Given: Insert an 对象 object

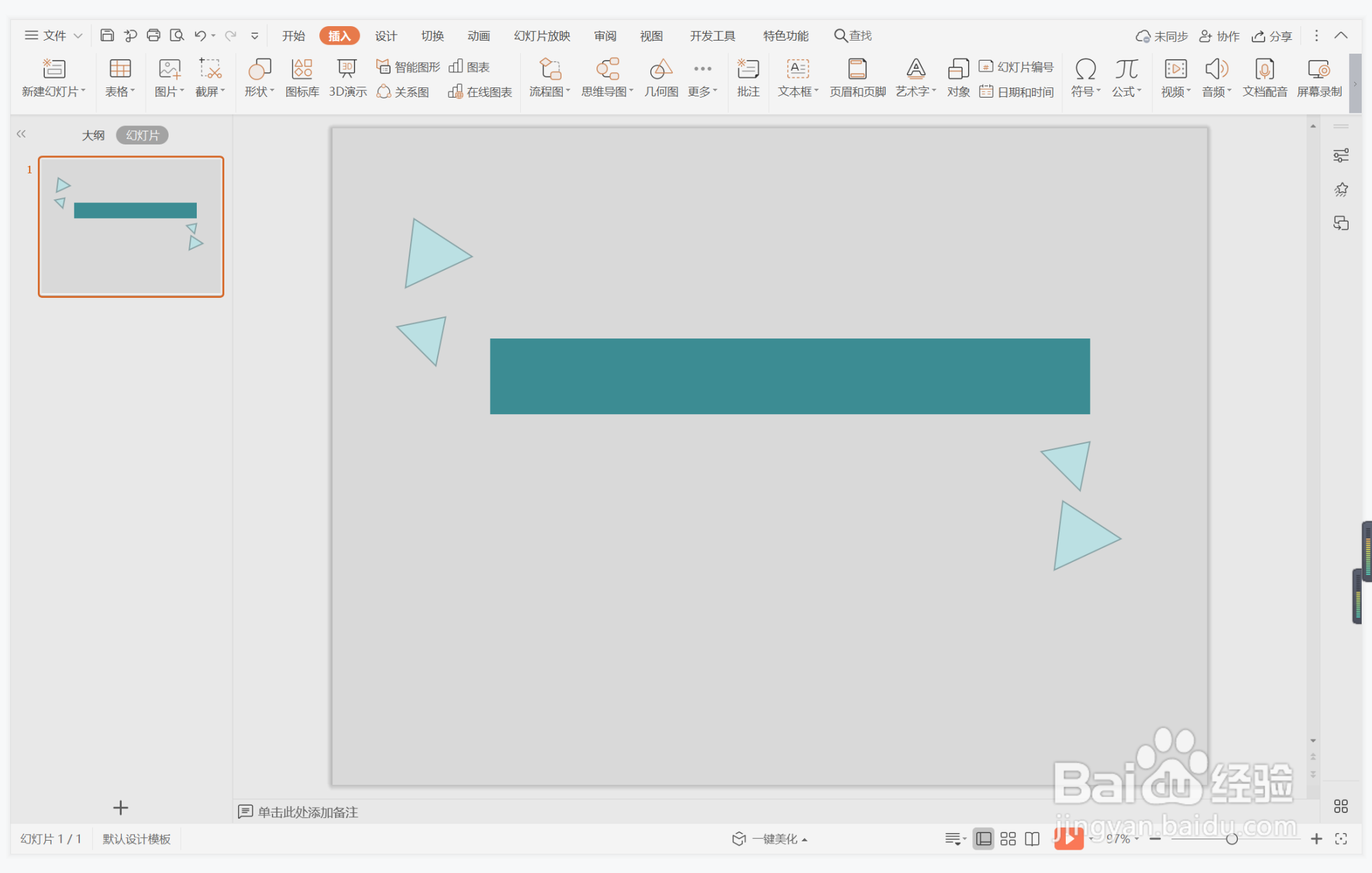Looking at the screenshot, I should pyautogui.click(x=958, y=77).
